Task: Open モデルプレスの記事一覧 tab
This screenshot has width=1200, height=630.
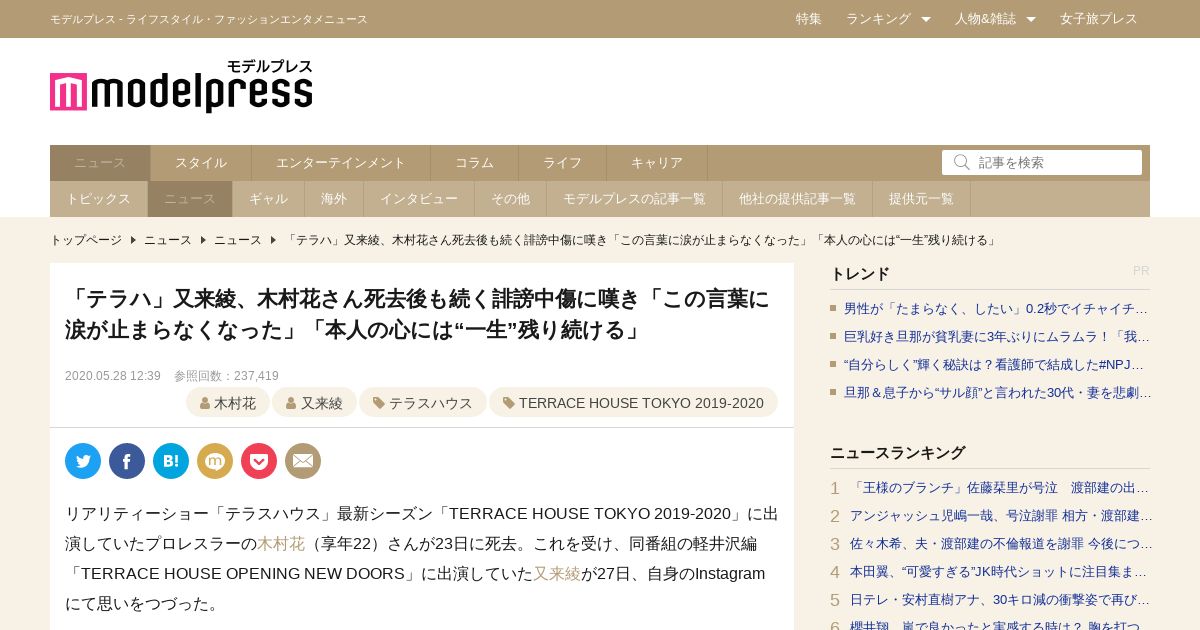Action: pos(634,199)
